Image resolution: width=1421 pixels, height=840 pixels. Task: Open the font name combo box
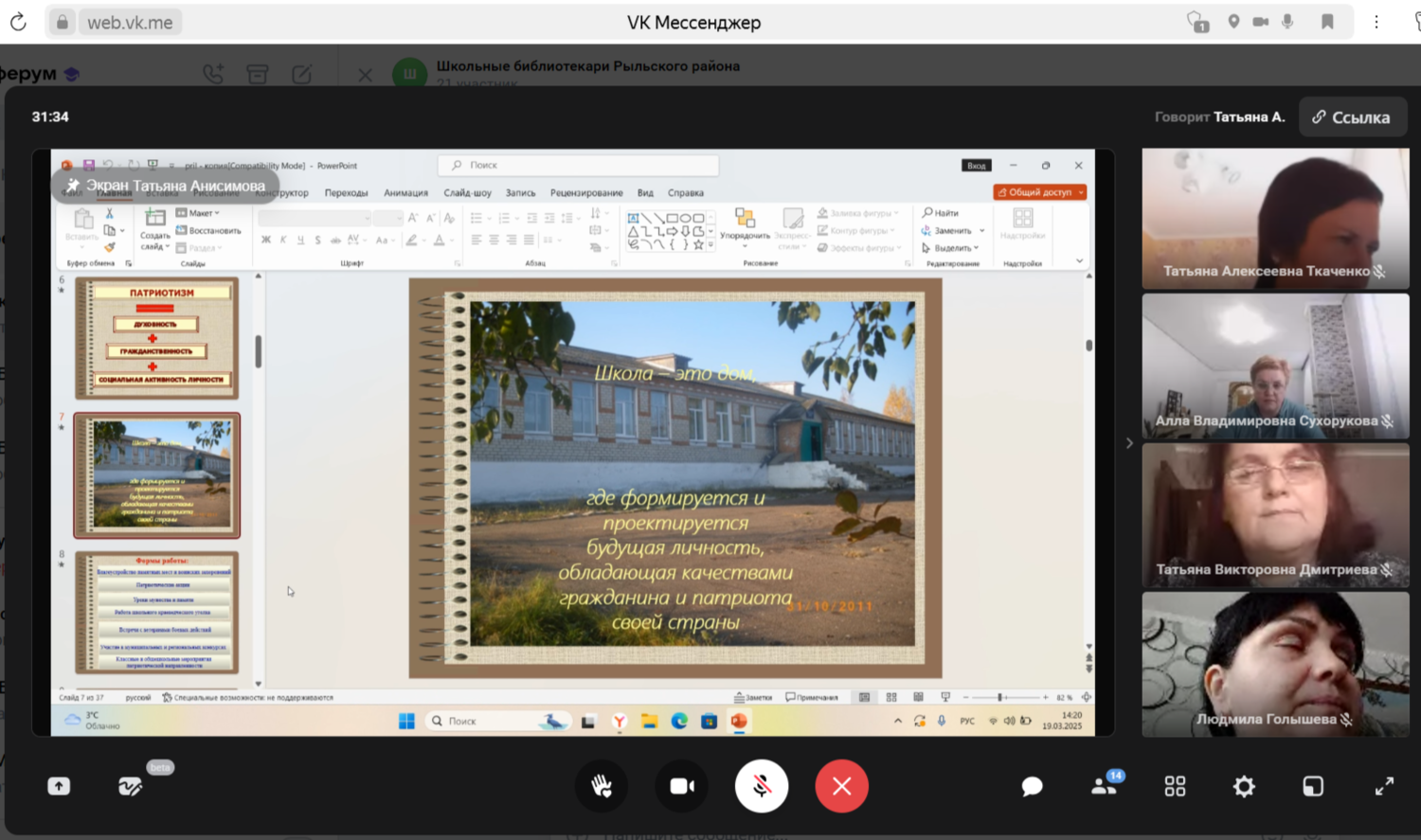click(x=314, y=218)
